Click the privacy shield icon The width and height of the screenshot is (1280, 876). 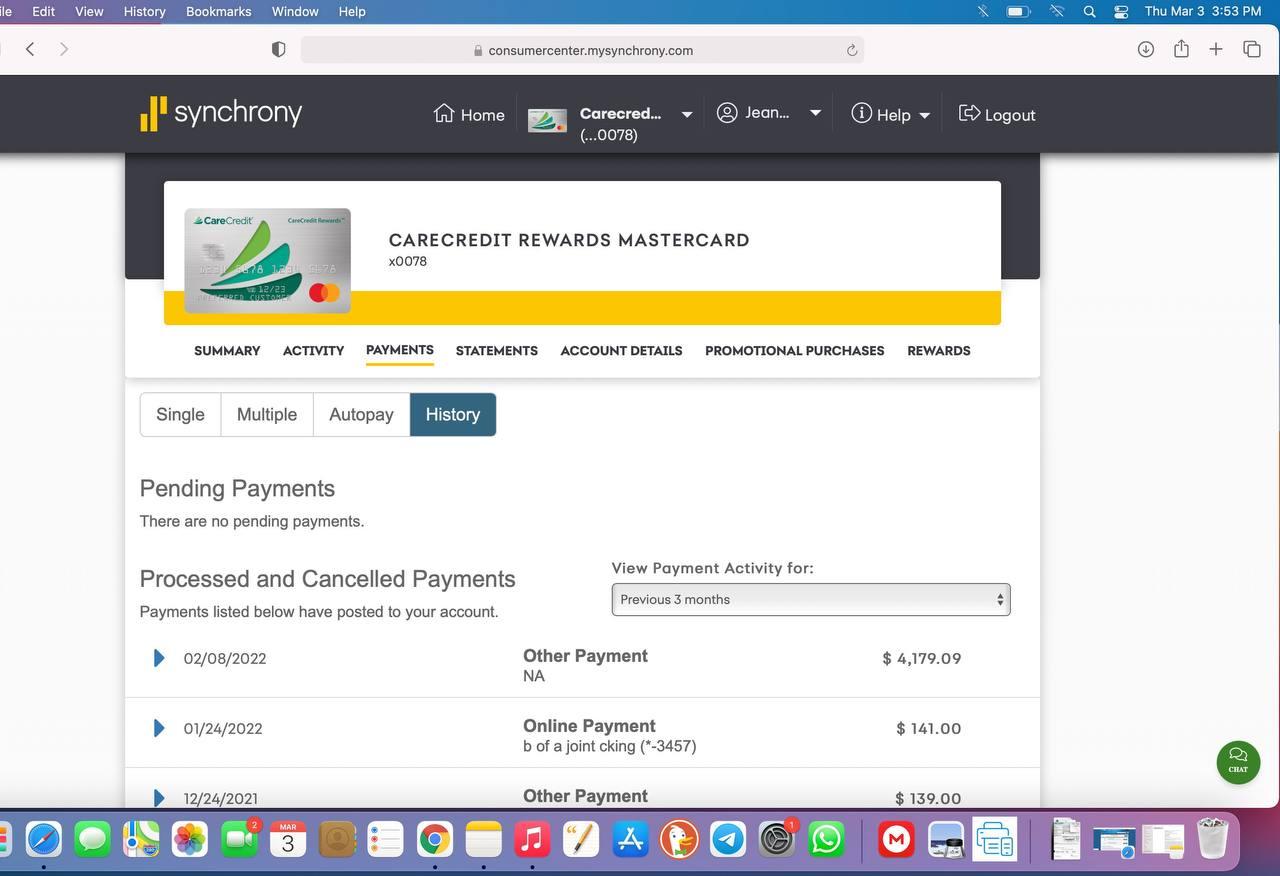pyautogui.click(x=279, y=49)
